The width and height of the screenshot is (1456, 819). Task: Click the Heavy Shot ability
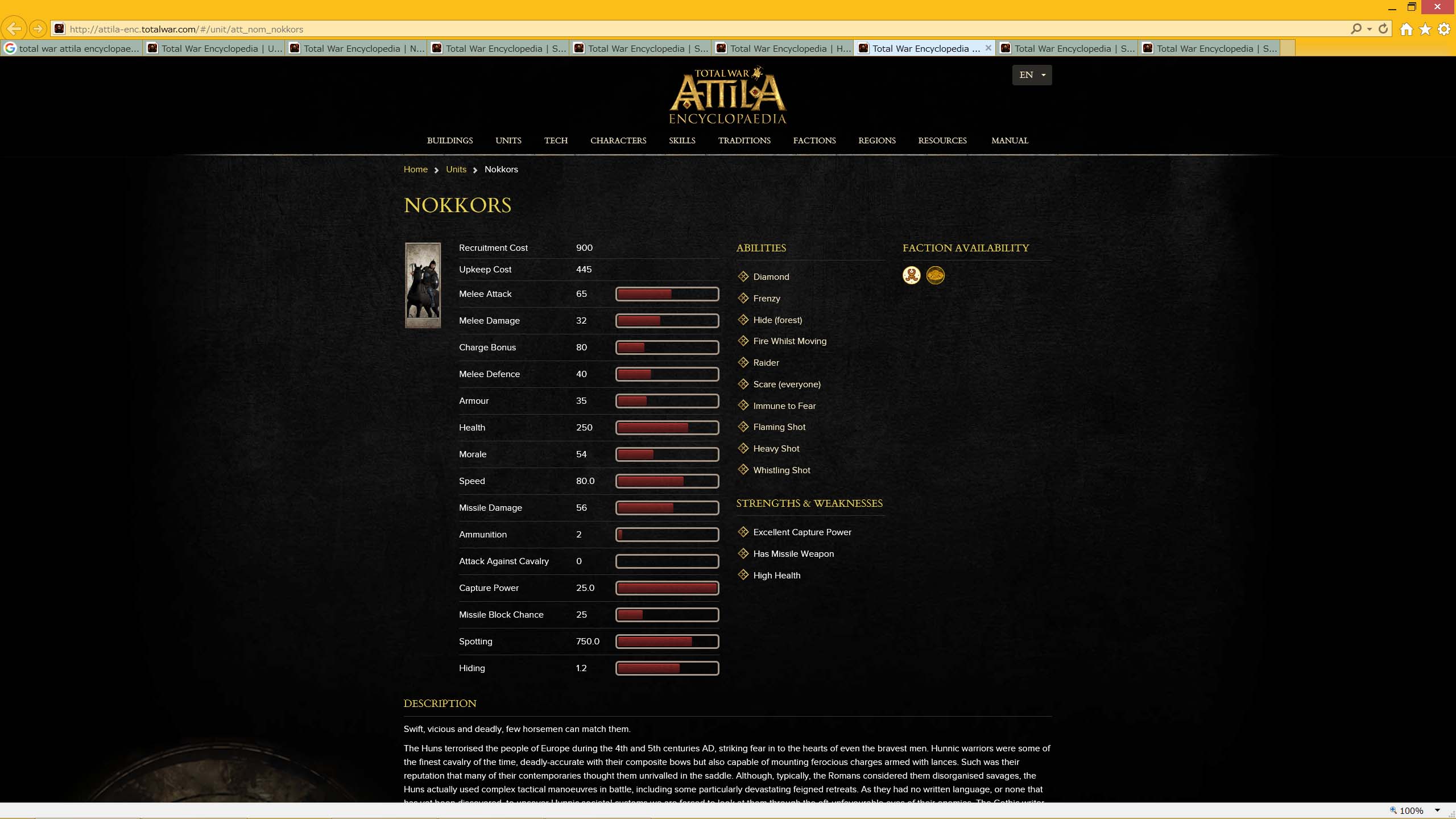coord(776,449)
